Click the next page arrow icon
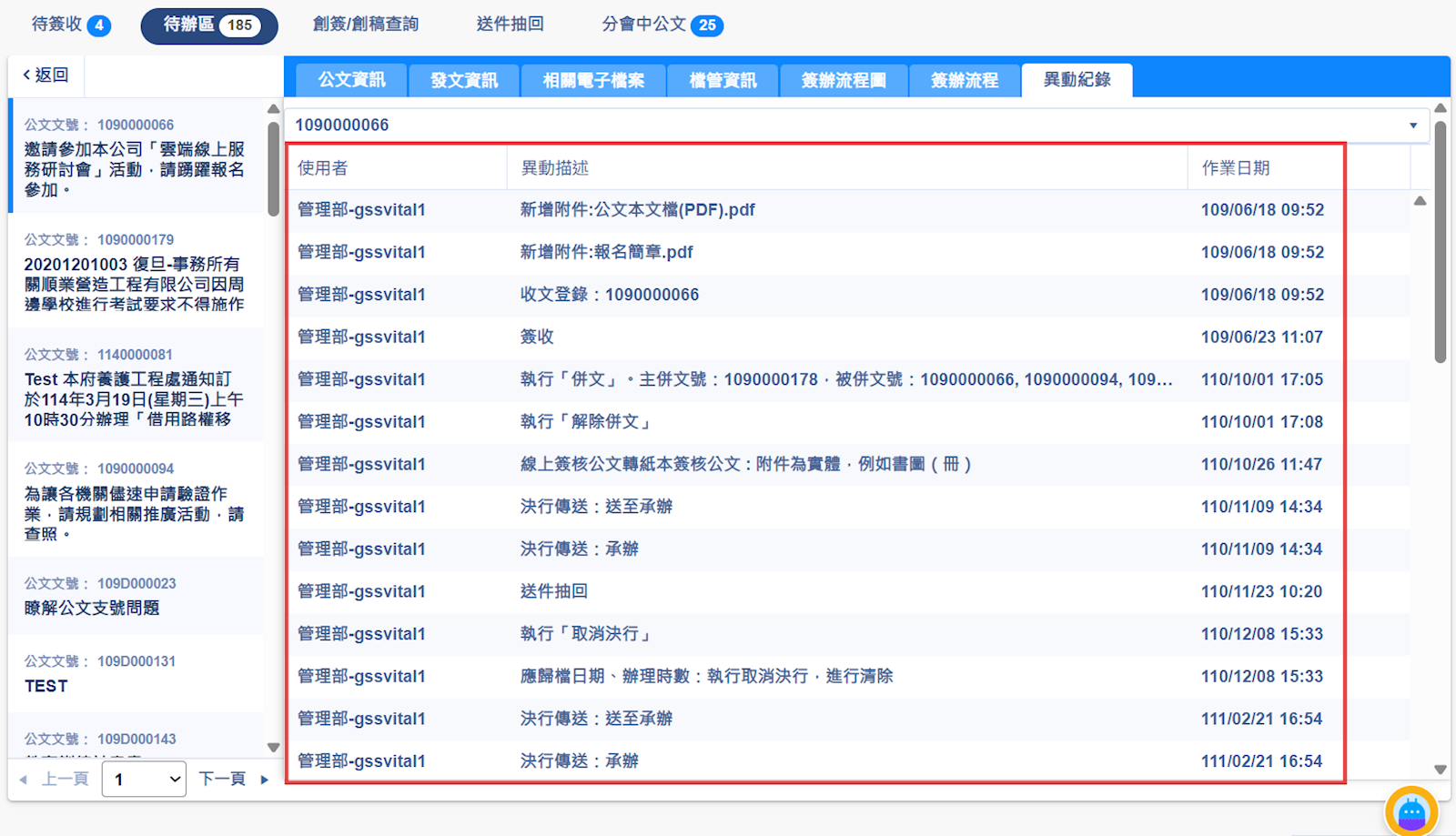The width and height of the screenshot is (1456, 836). point(265,780)
